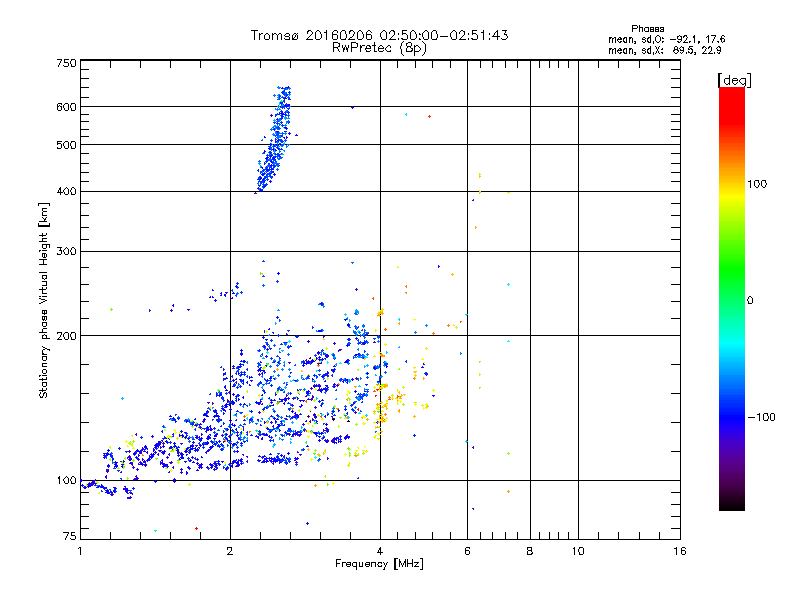Click the 'Phases' heading text
Screen dimensions: 800x600
click(647, 29)
